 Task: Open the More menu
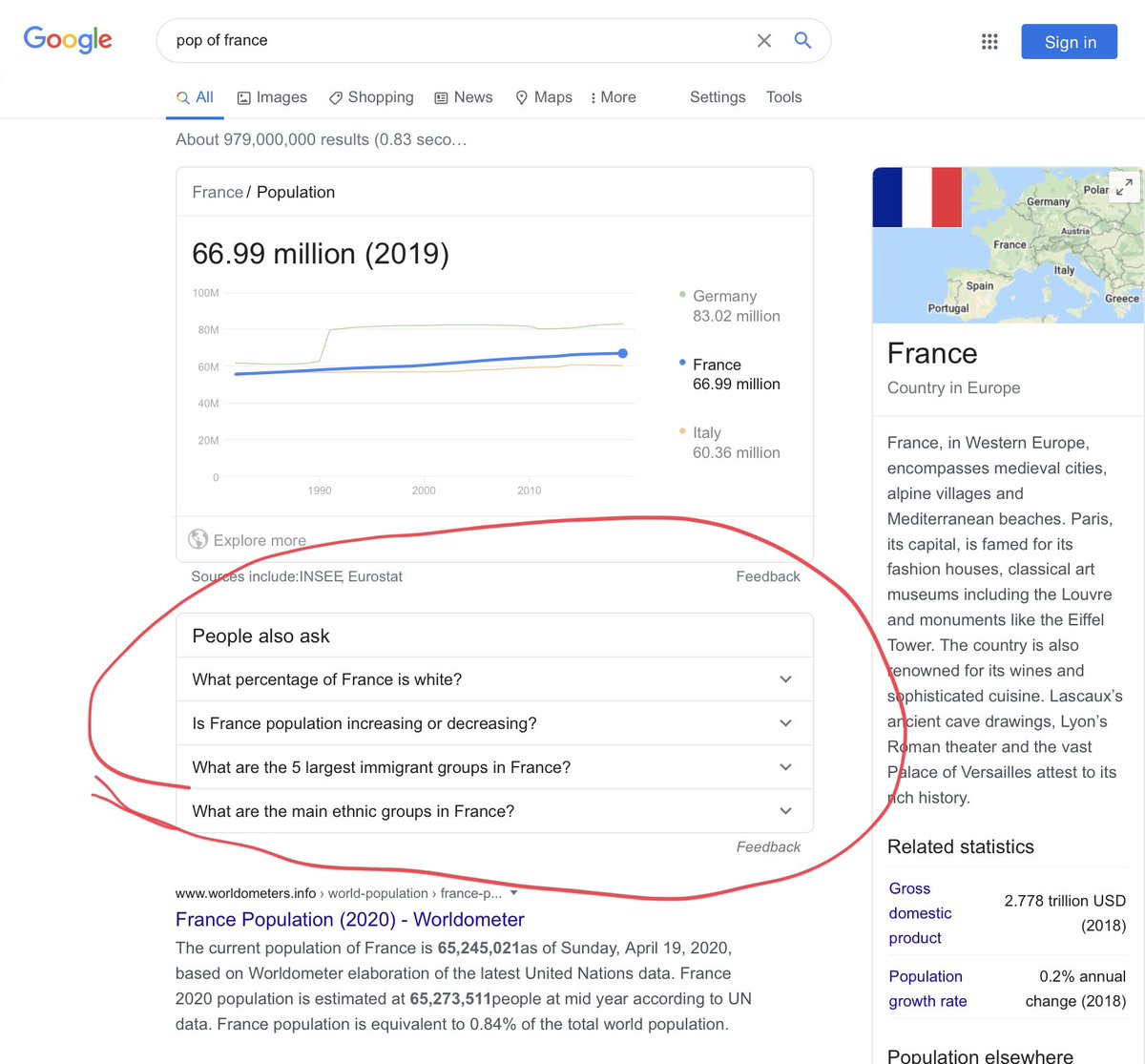tap(614, 97)
